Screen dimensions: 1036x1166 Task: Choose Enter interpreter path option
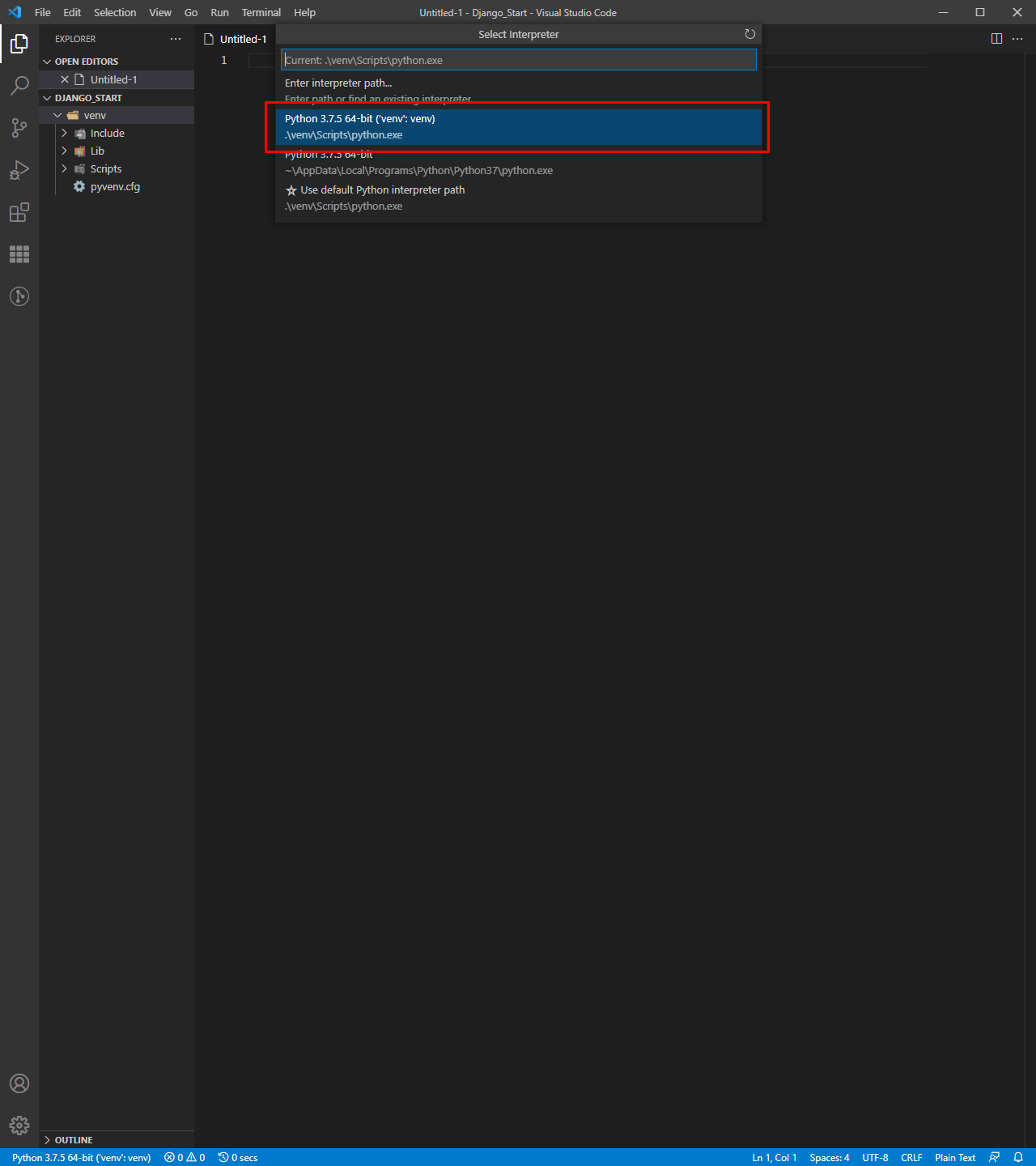coord(518,91)
